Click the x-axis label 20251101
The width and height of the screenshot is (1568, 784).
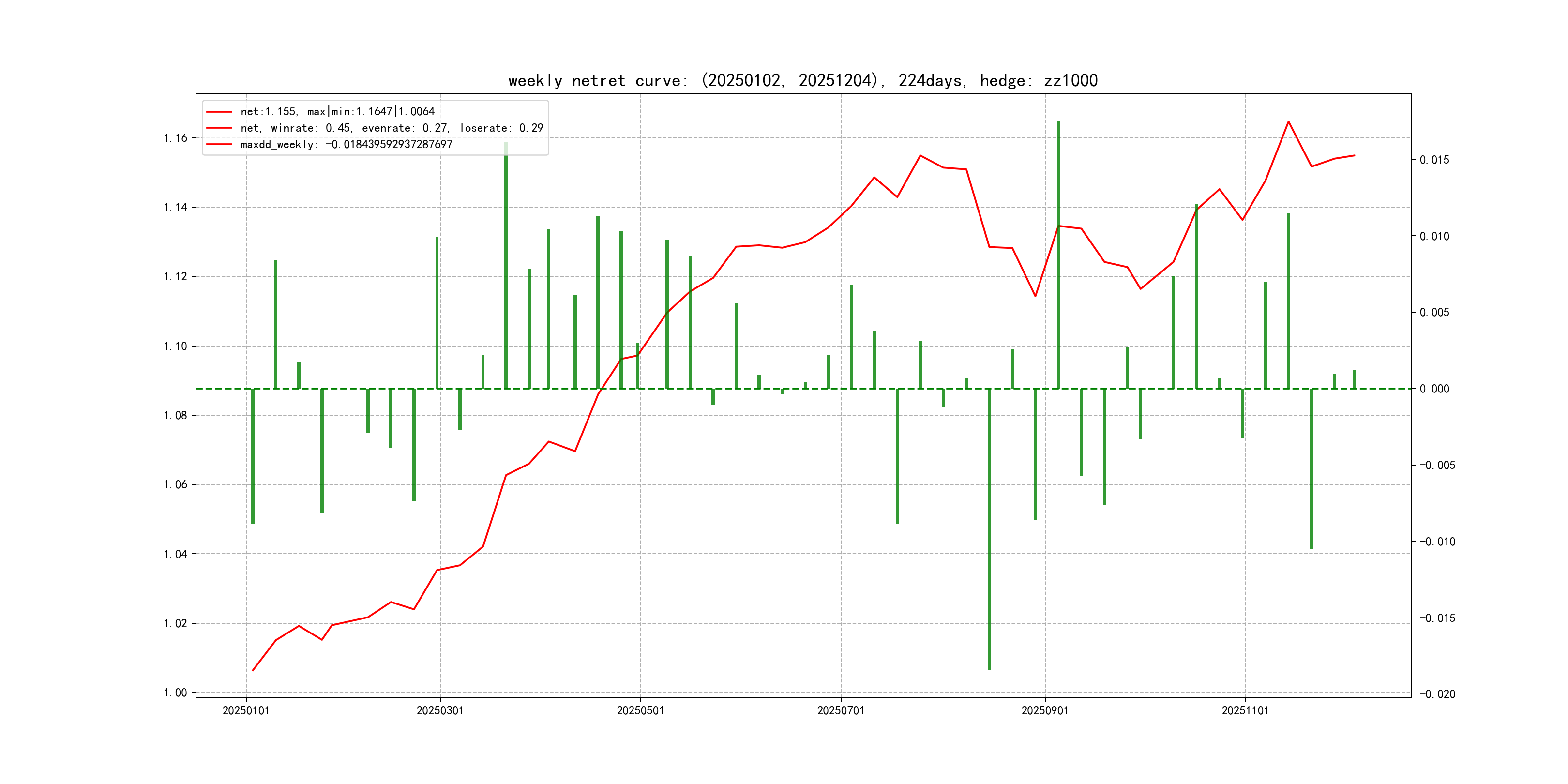click(1245, 710)
